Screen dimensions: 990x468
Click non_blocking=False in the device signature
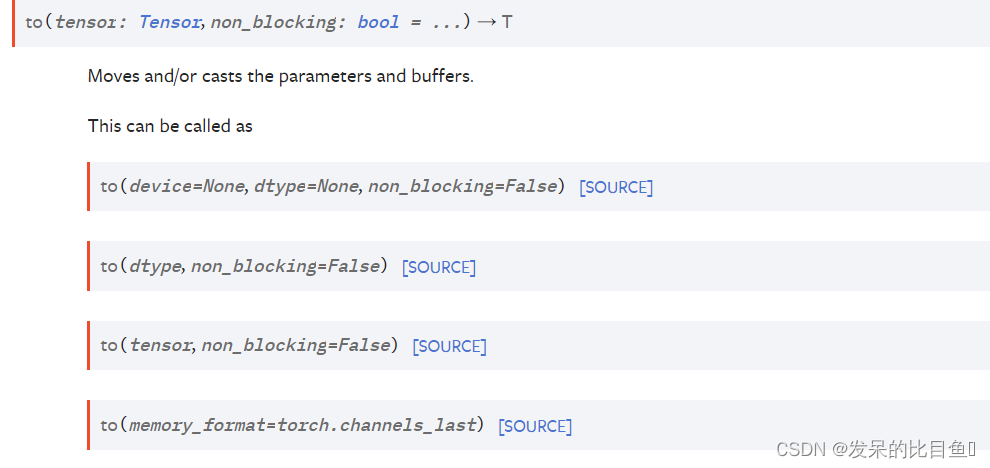click(x=461, y=186)
